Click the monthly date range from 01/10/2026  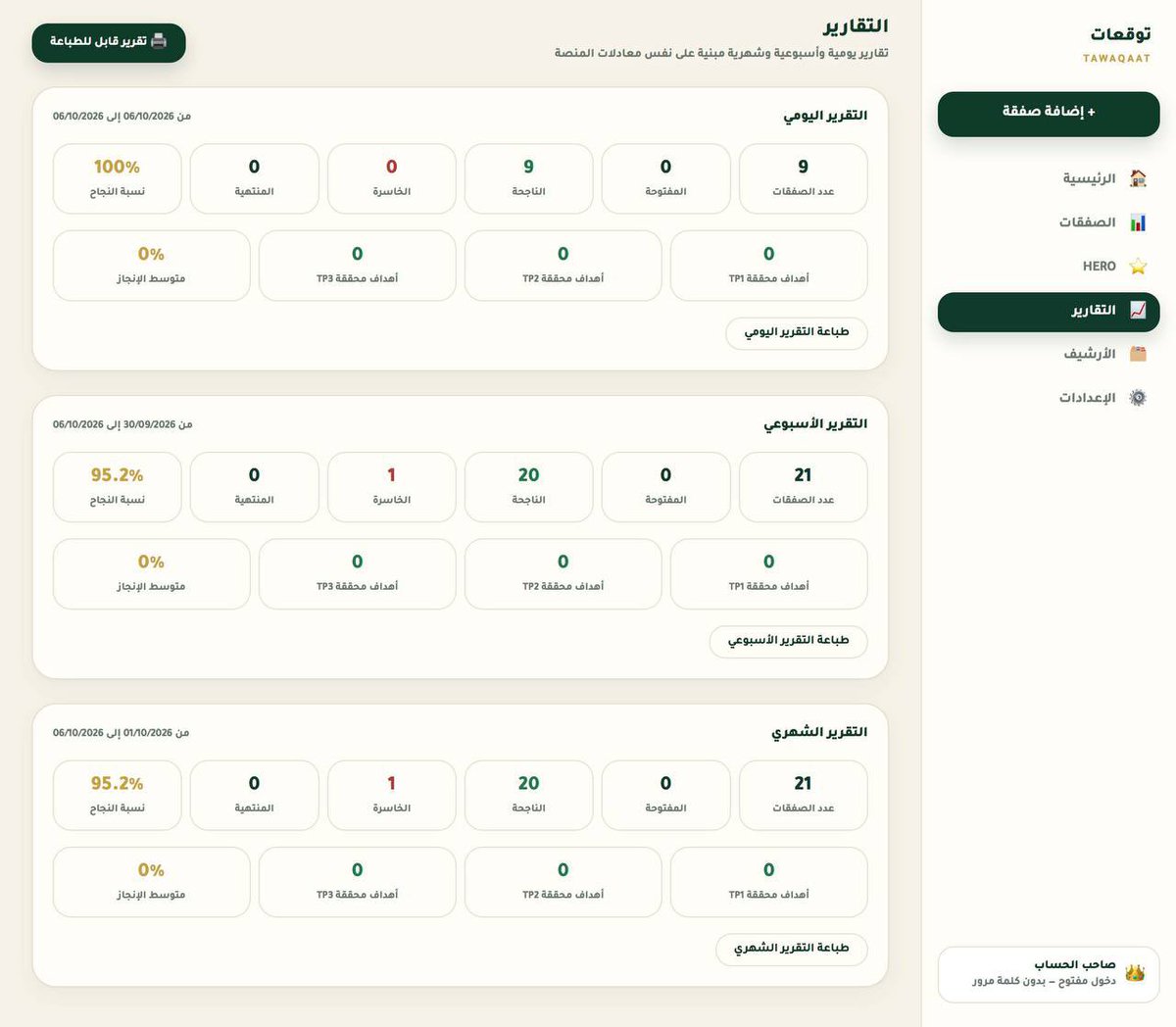[x=121, y=732]
